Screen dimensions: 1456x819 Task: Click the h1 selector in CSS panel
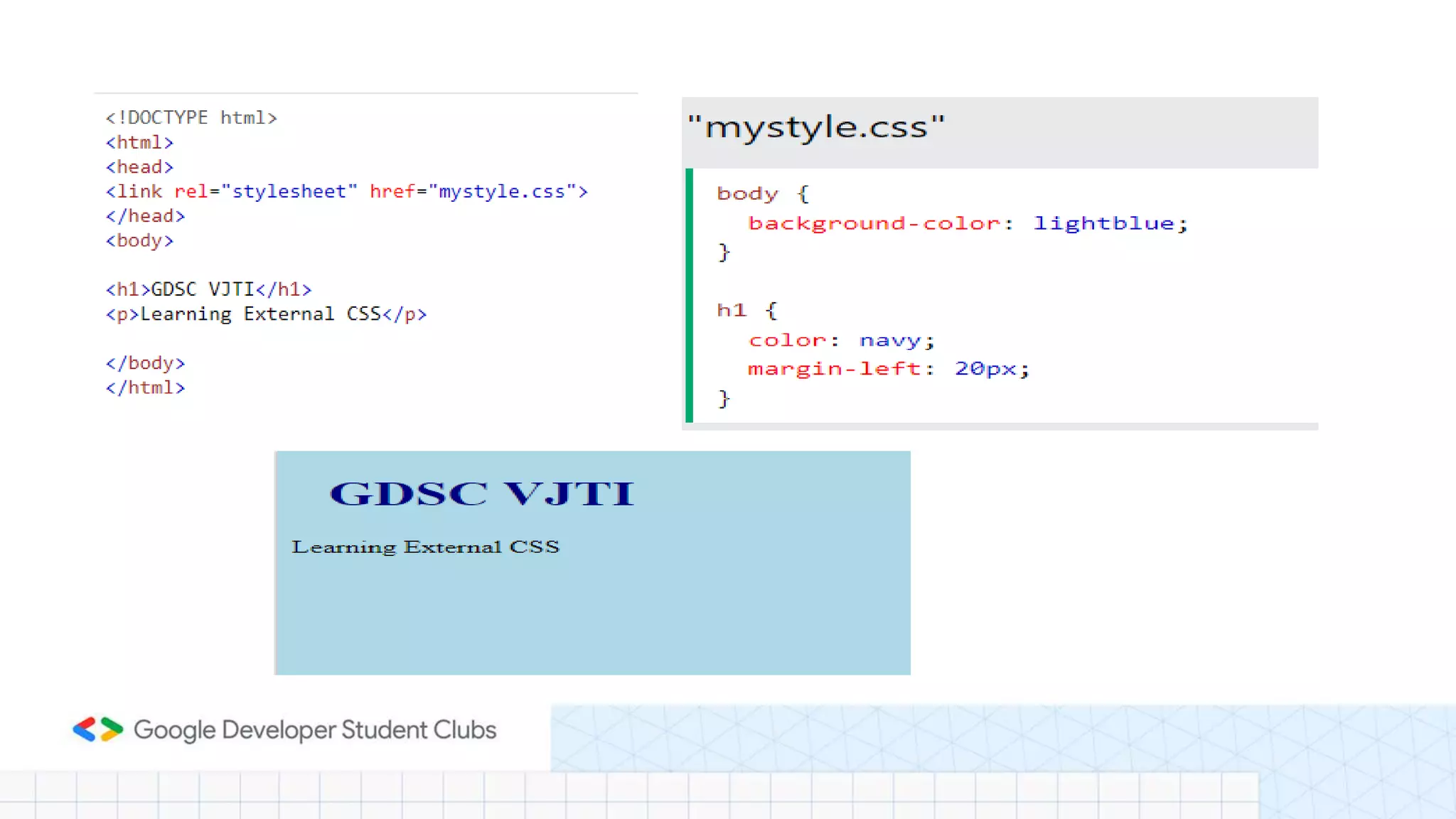[x=732, y=311]
